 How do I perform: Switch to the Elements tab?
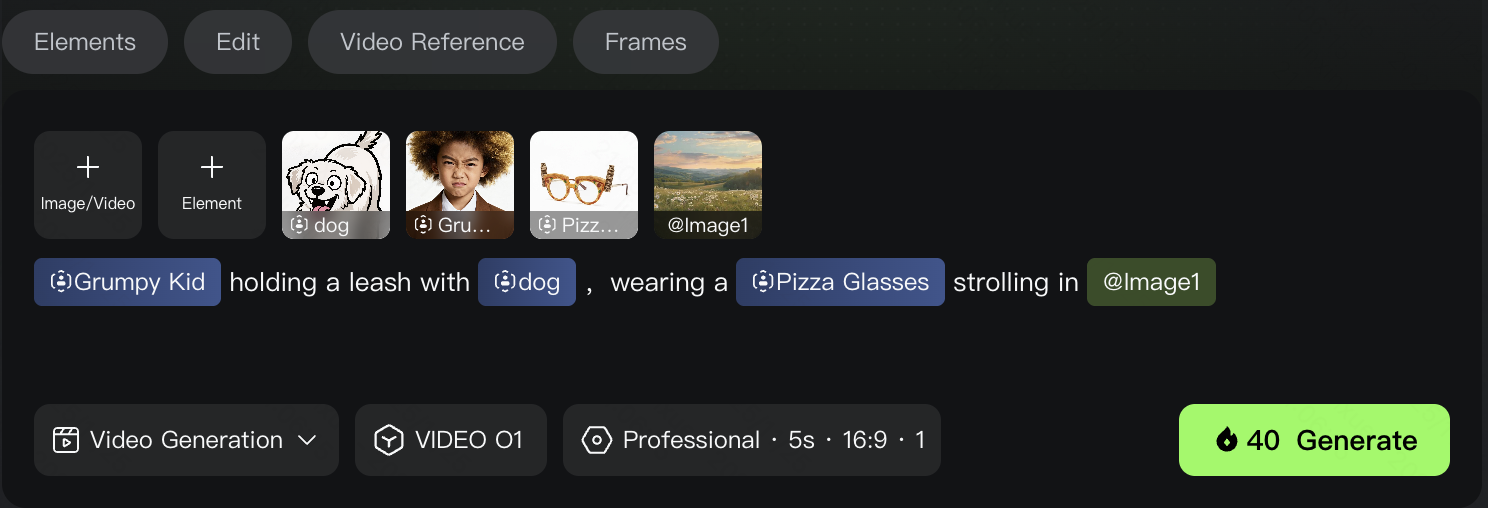(x=85, y=42)
